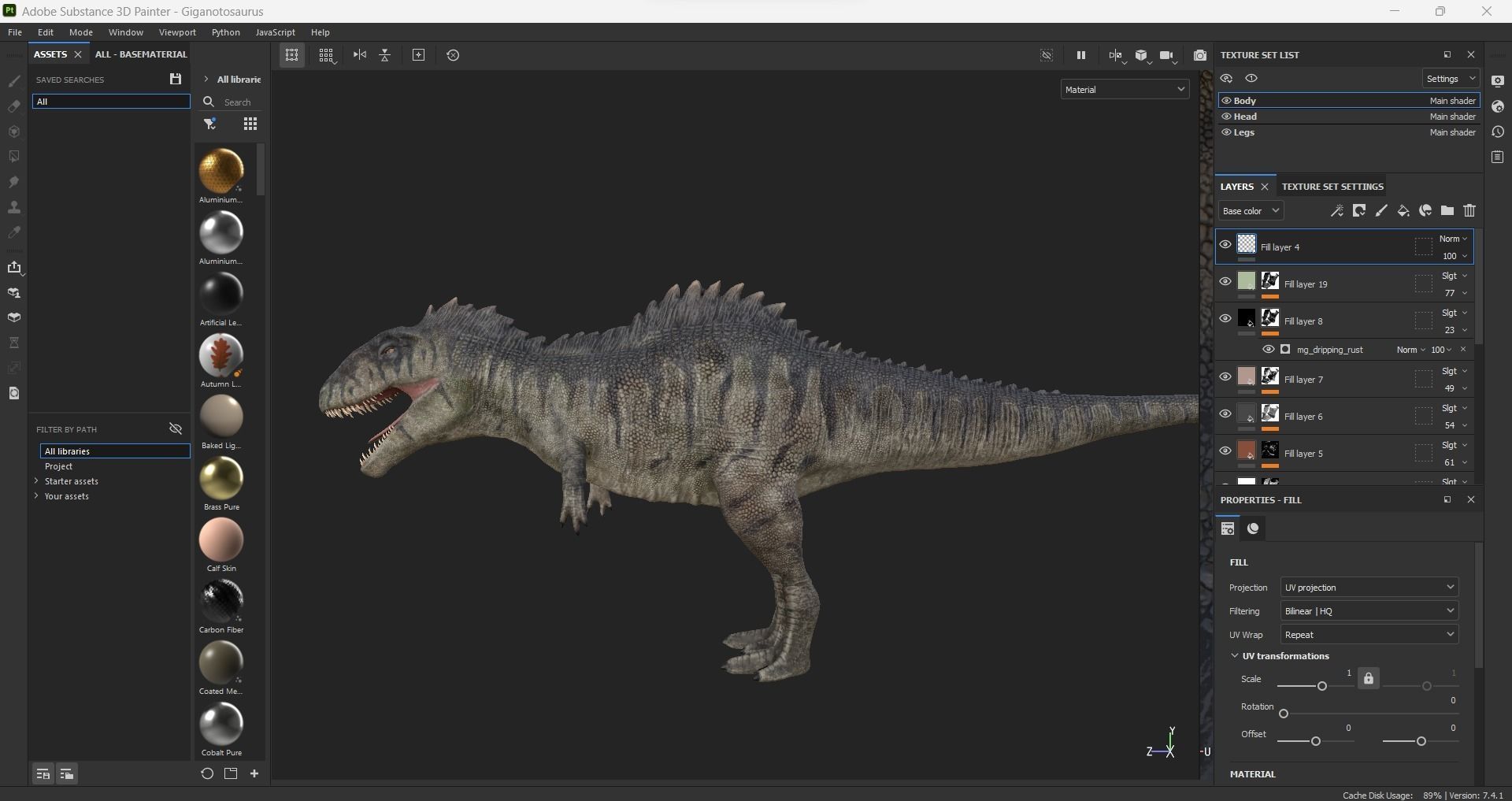The height and width of the screenshot is (801, 1512).
Task: Toggle Body texture set visibility
Action: click(1226, 101)
